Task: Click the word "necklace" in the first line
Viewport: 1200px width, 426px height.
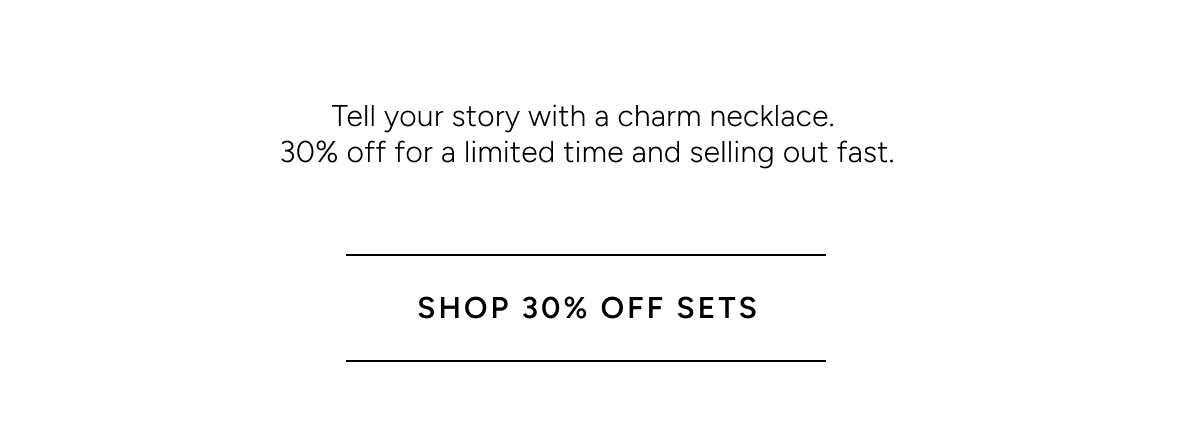Action: click(x=771, y=117)
